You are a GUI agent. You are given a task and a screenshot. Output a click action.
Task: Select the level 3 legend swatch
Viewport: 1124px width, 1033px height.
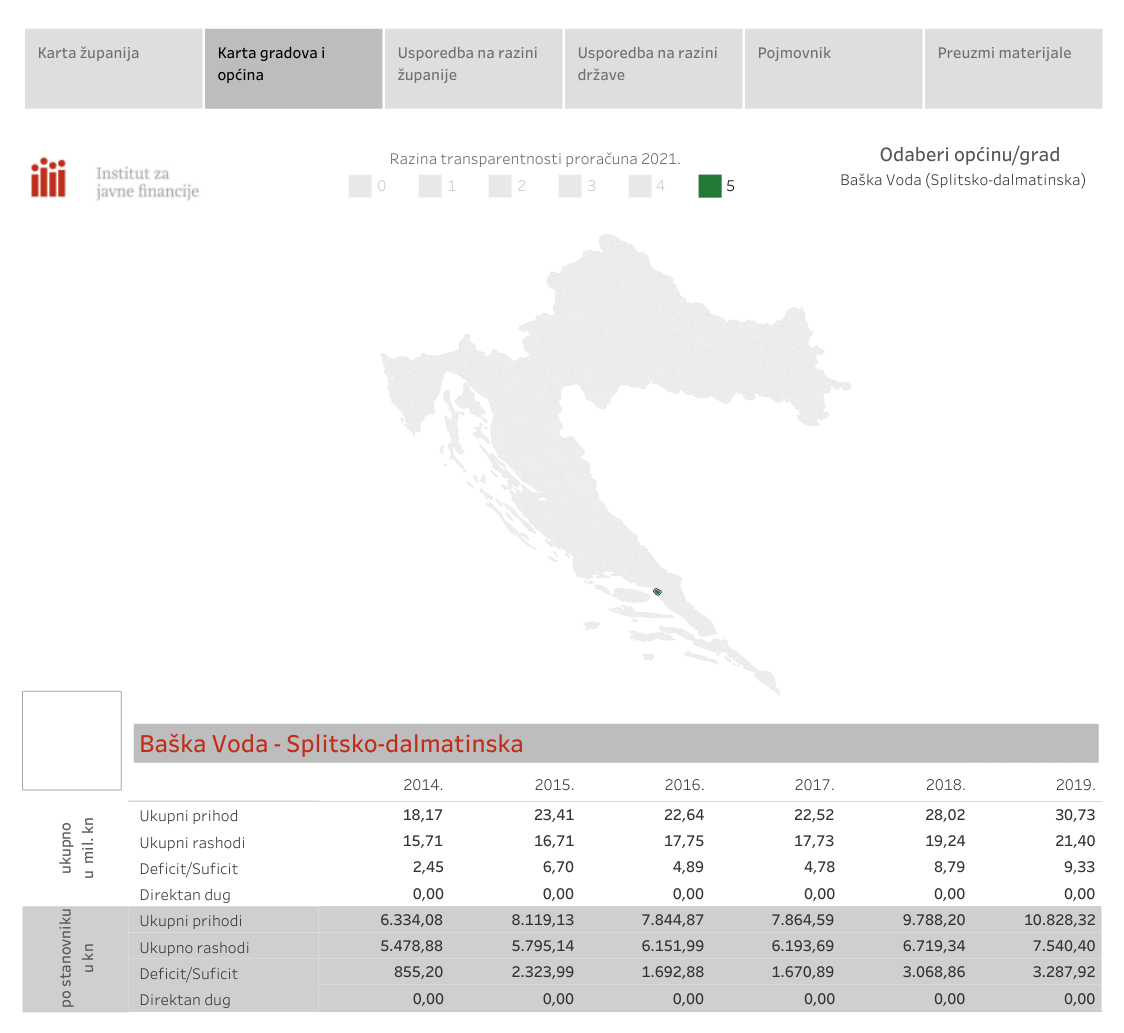[570, 186]
